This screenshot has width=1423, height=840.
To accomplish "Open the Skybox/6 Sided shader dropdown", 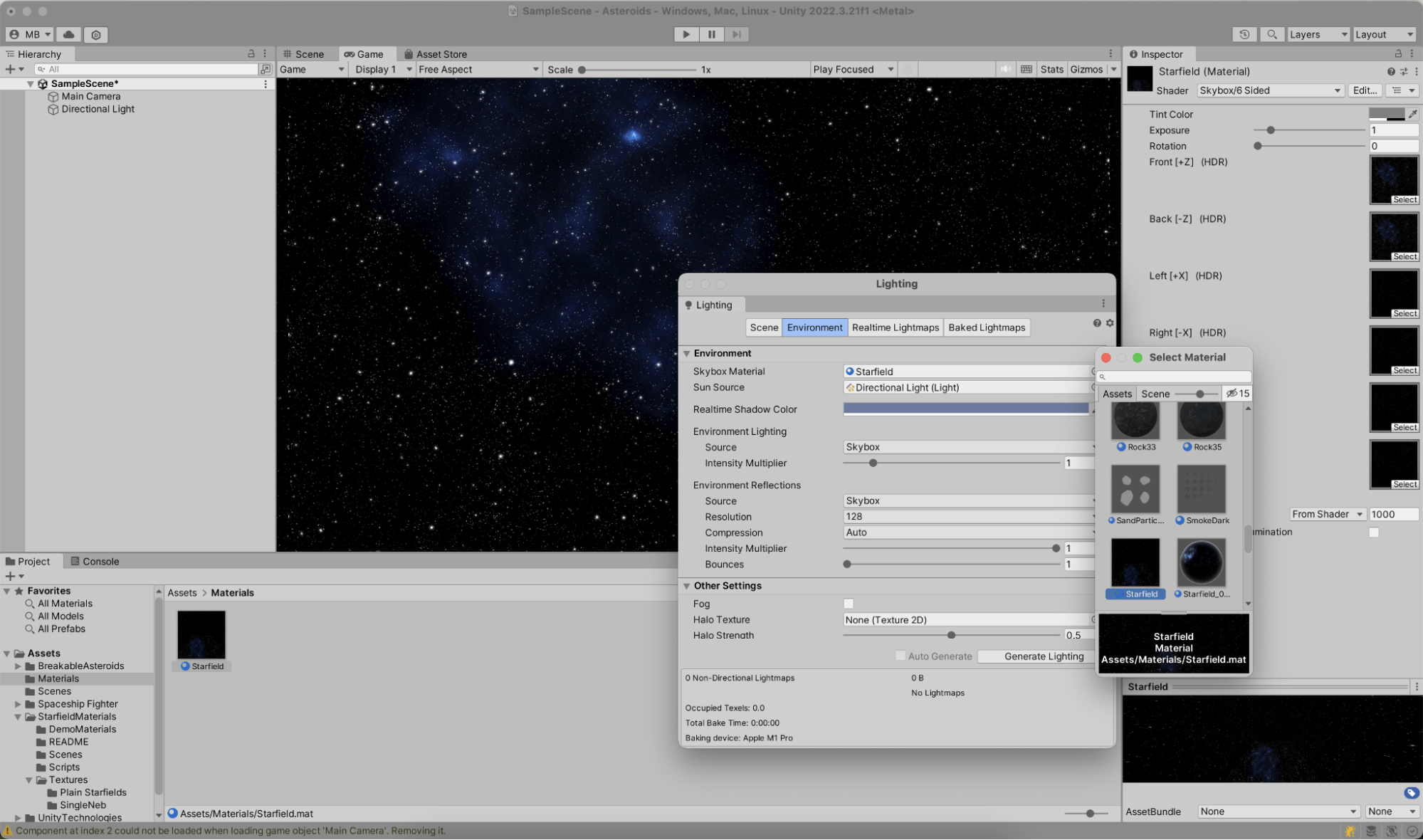I will tap(1269, 90).
